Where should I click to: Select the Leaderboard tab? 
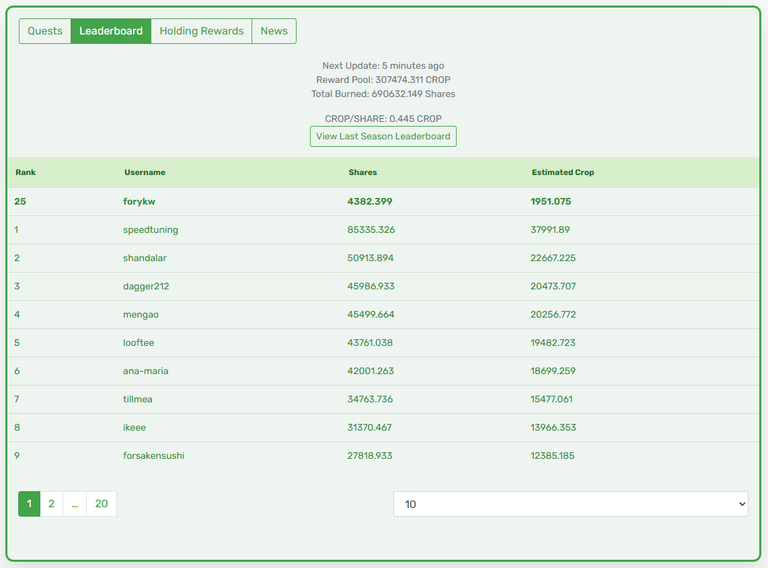(111, 31)
